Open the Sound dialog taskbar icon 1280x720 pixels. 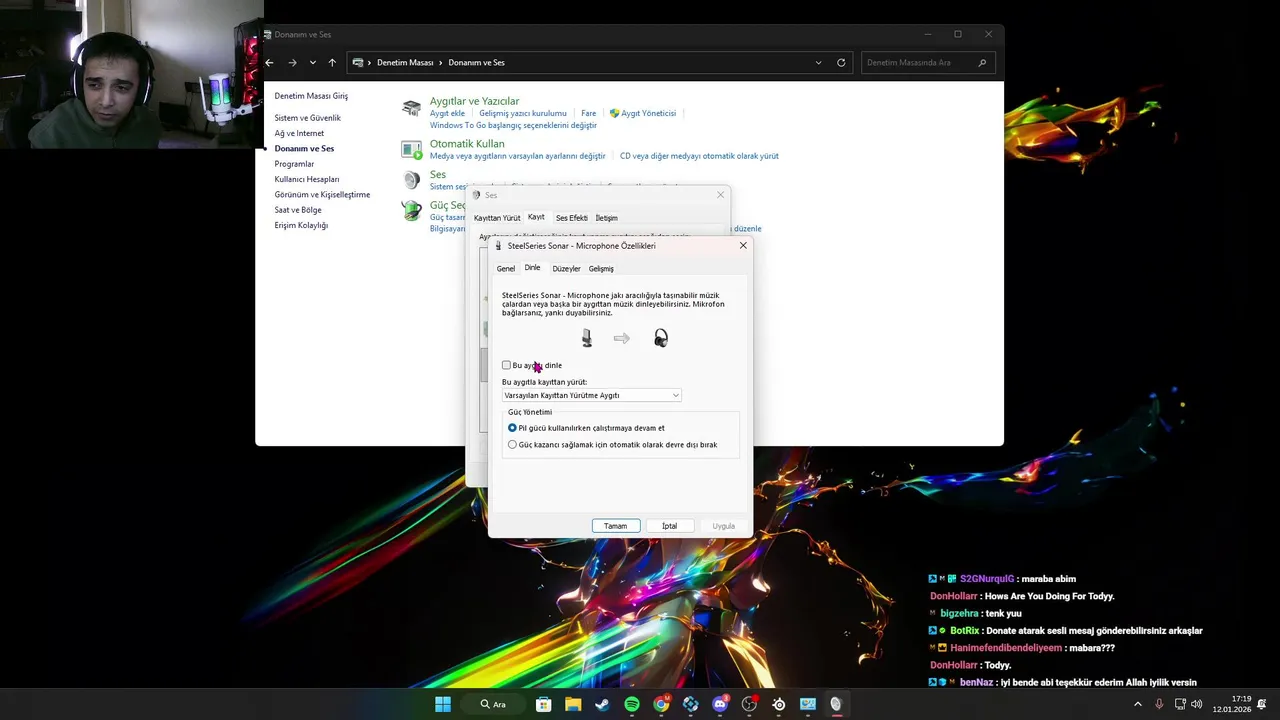pyautogui.click(x=836, y=704)
